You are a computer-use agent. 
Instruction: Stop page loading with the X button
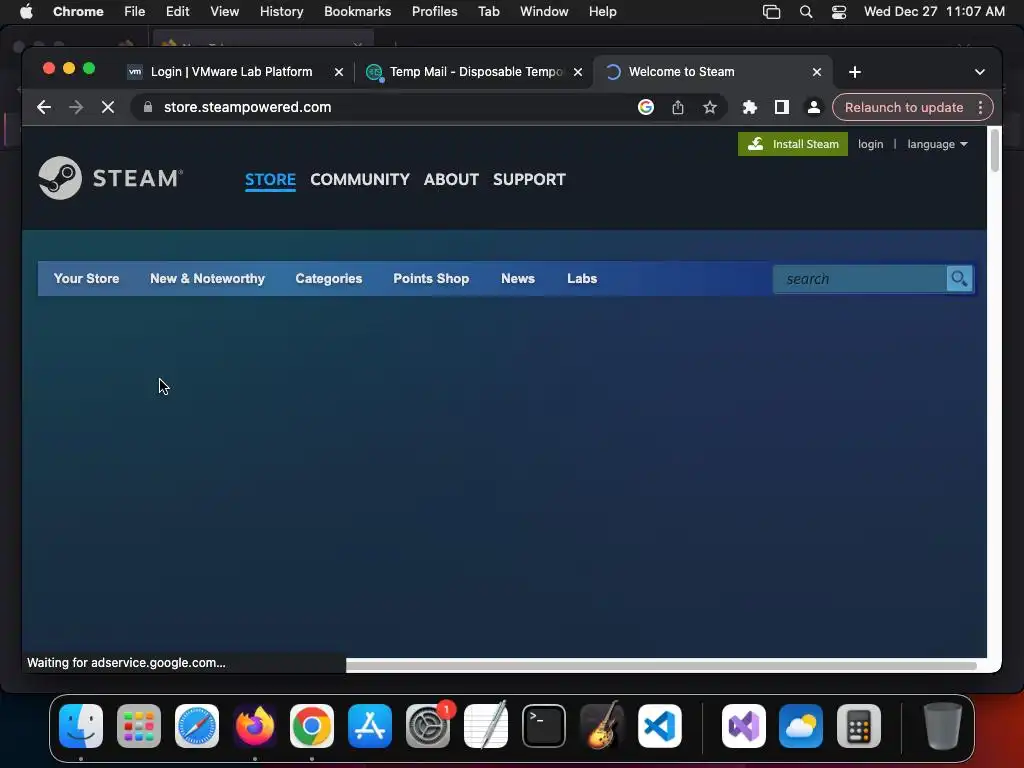[108, 107]
